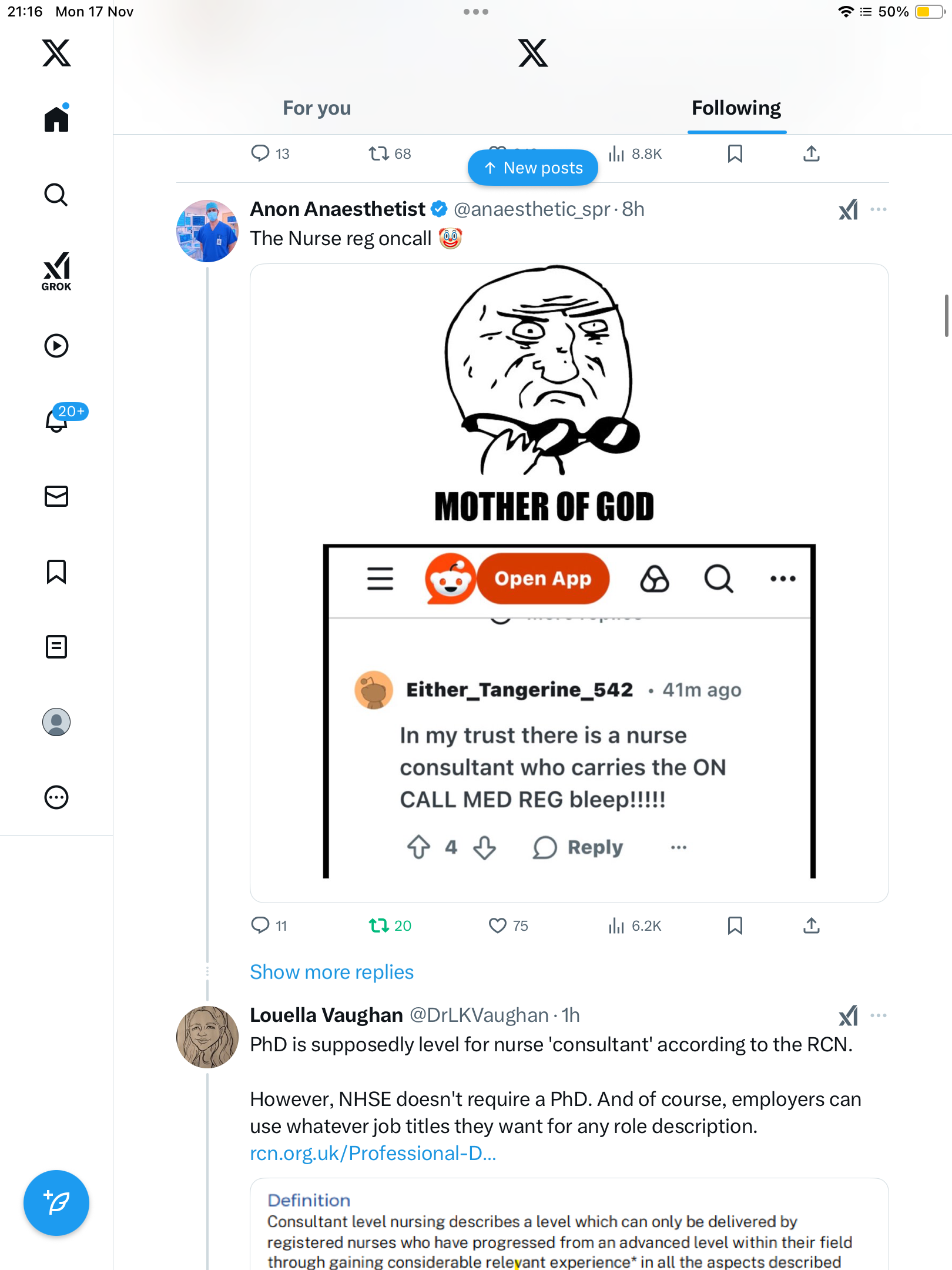This screenshot has width=952, height=1270.
Task: Open the rcn.org.uk link
Action: (373, 1154)
